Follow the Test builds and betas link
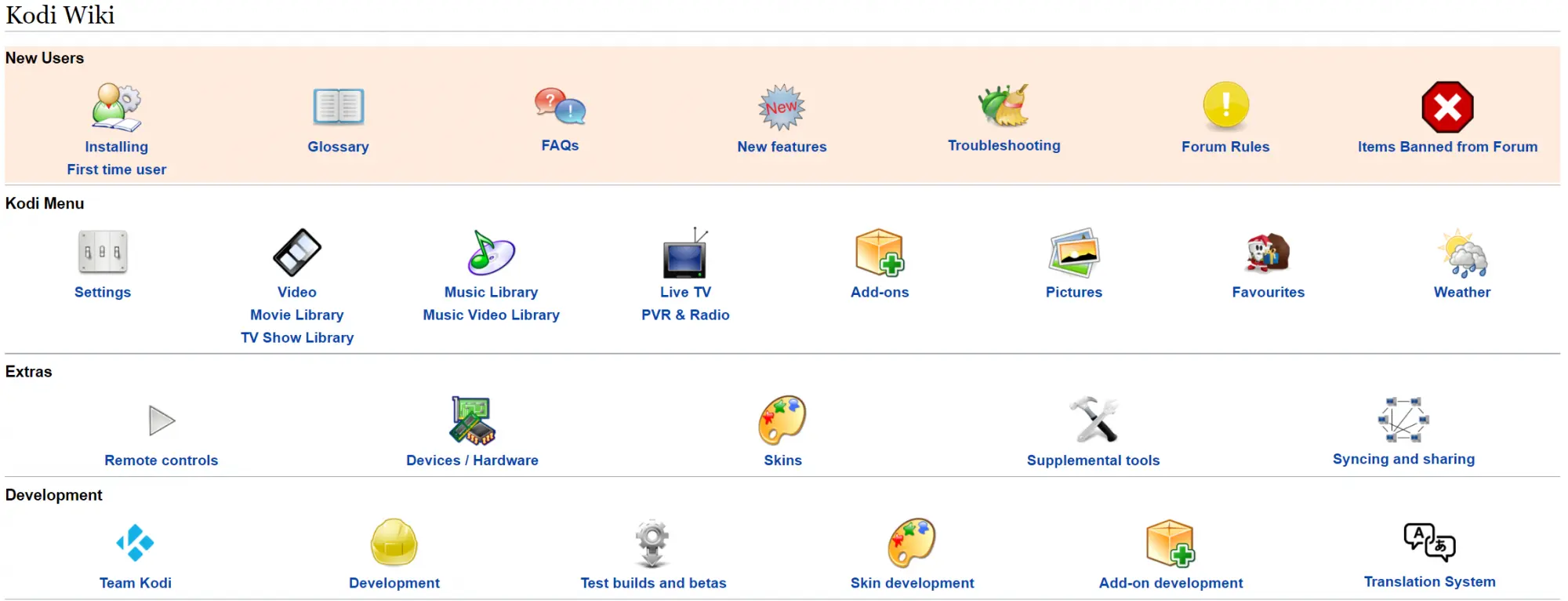This screenshot has height=601, width=1568. coord(653,583)
